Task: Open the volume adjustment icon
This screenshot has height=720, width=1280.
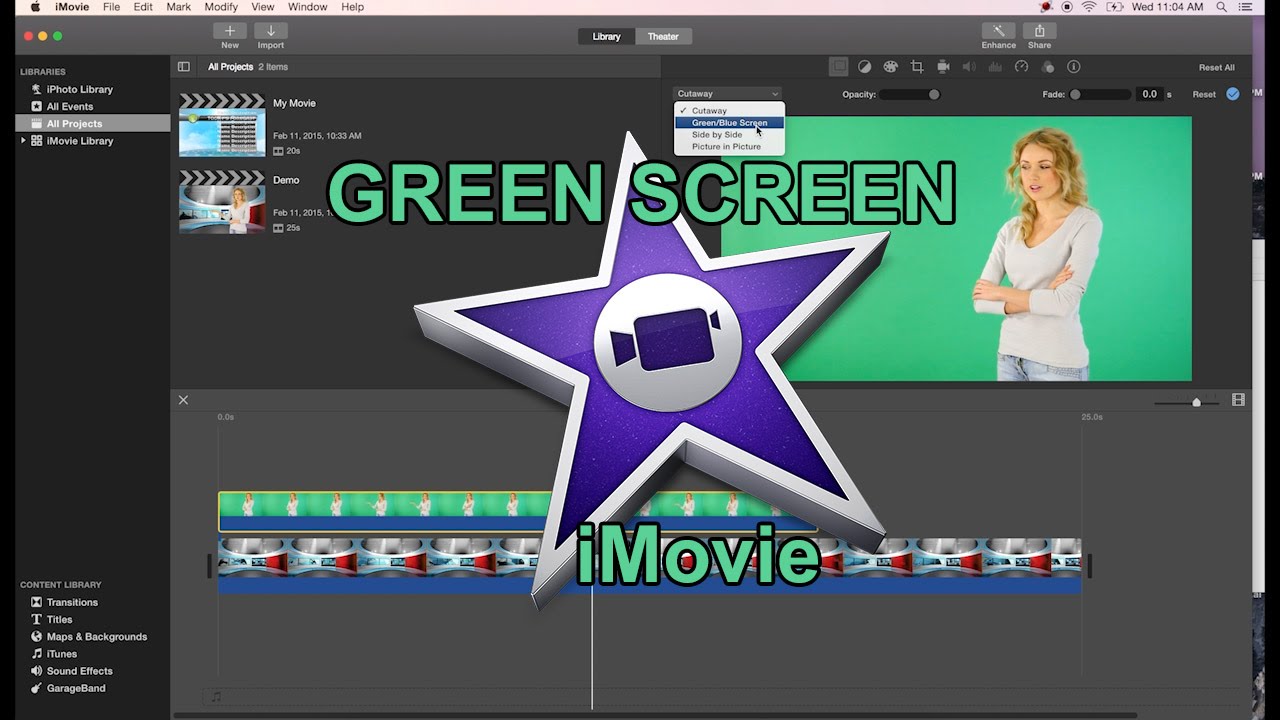Action: click(x=969, y=67)
